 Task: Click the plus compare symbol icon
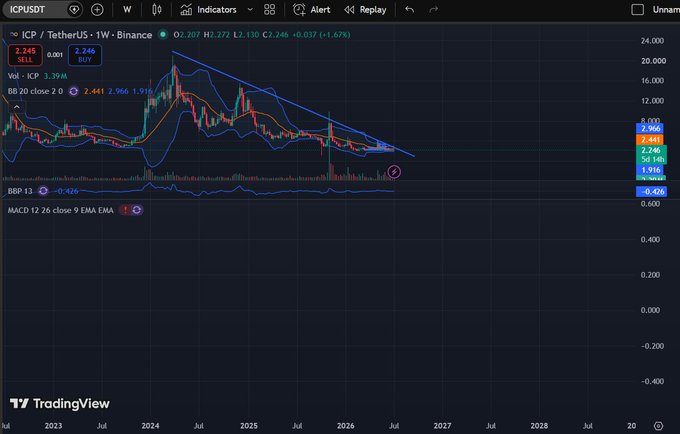coord(97,10)
